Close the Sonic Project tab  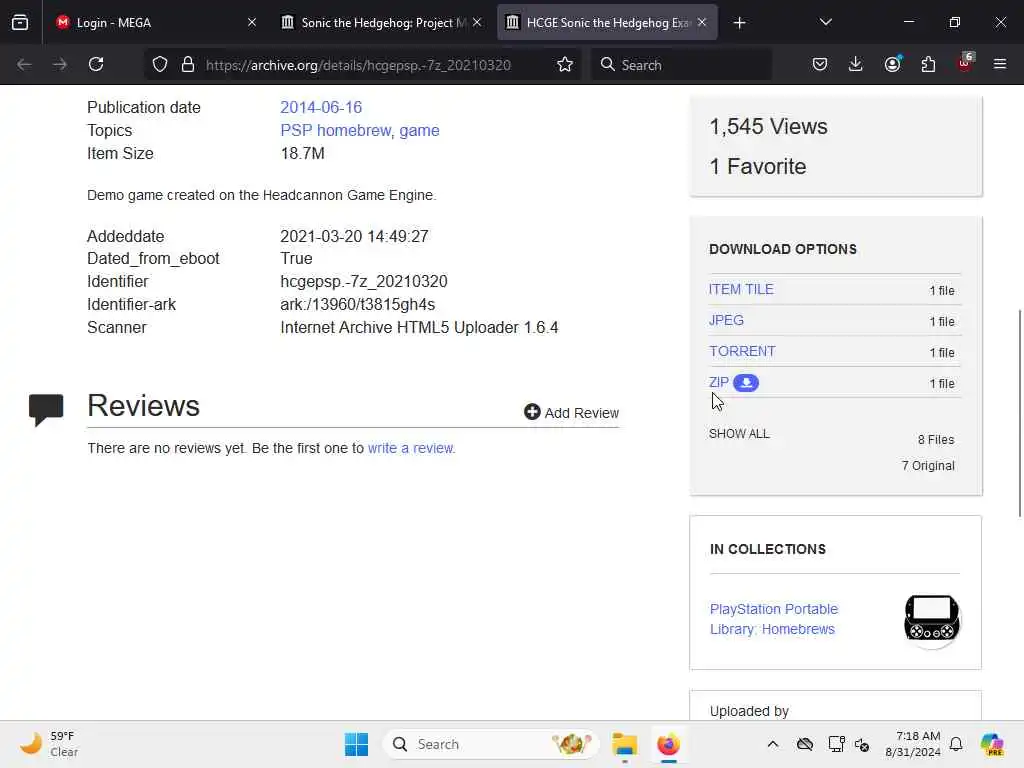(477, 23)
